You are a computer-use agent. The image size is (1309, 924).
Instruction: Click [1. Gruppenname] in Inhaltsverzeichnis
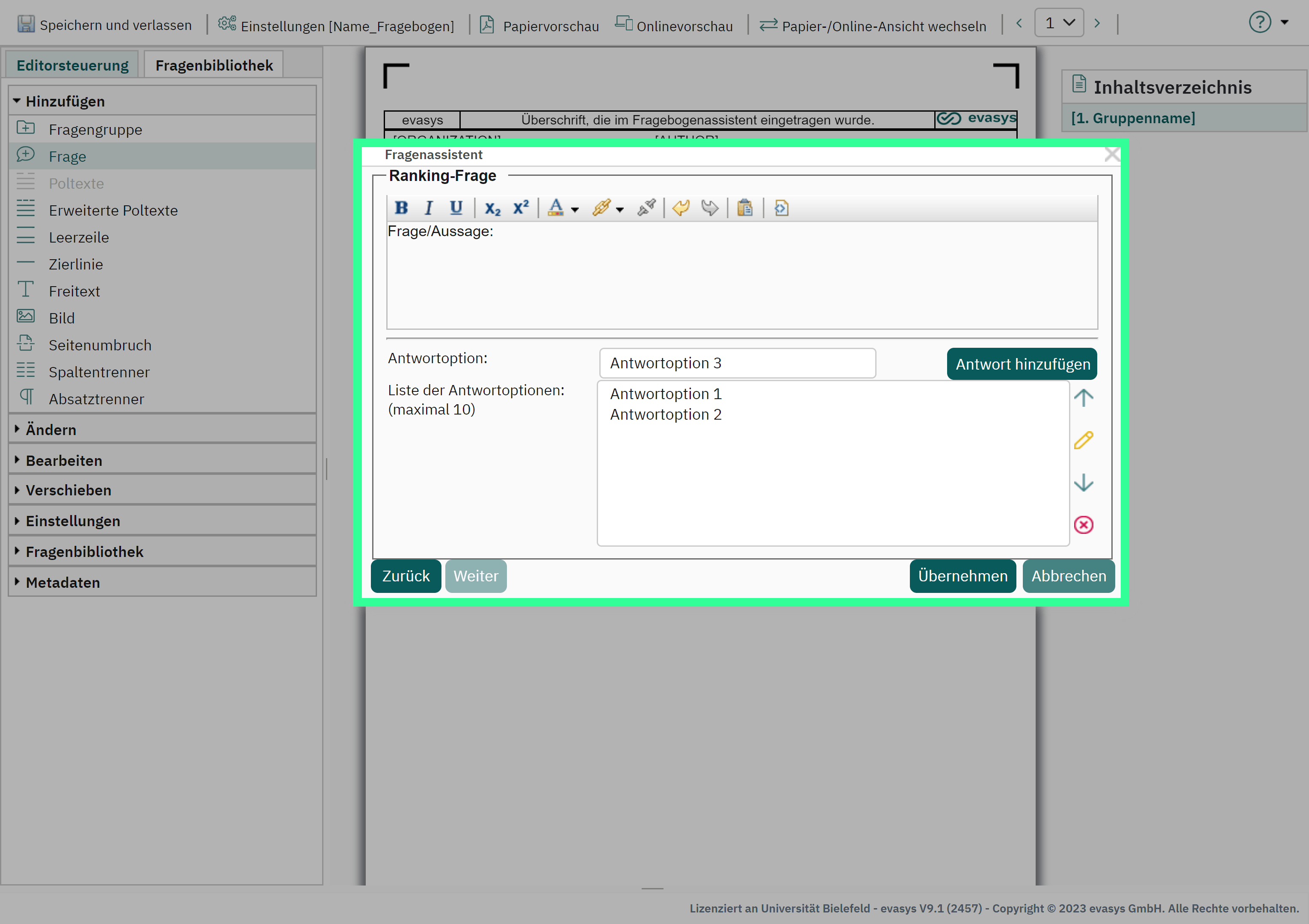[x=1133, y=118]
